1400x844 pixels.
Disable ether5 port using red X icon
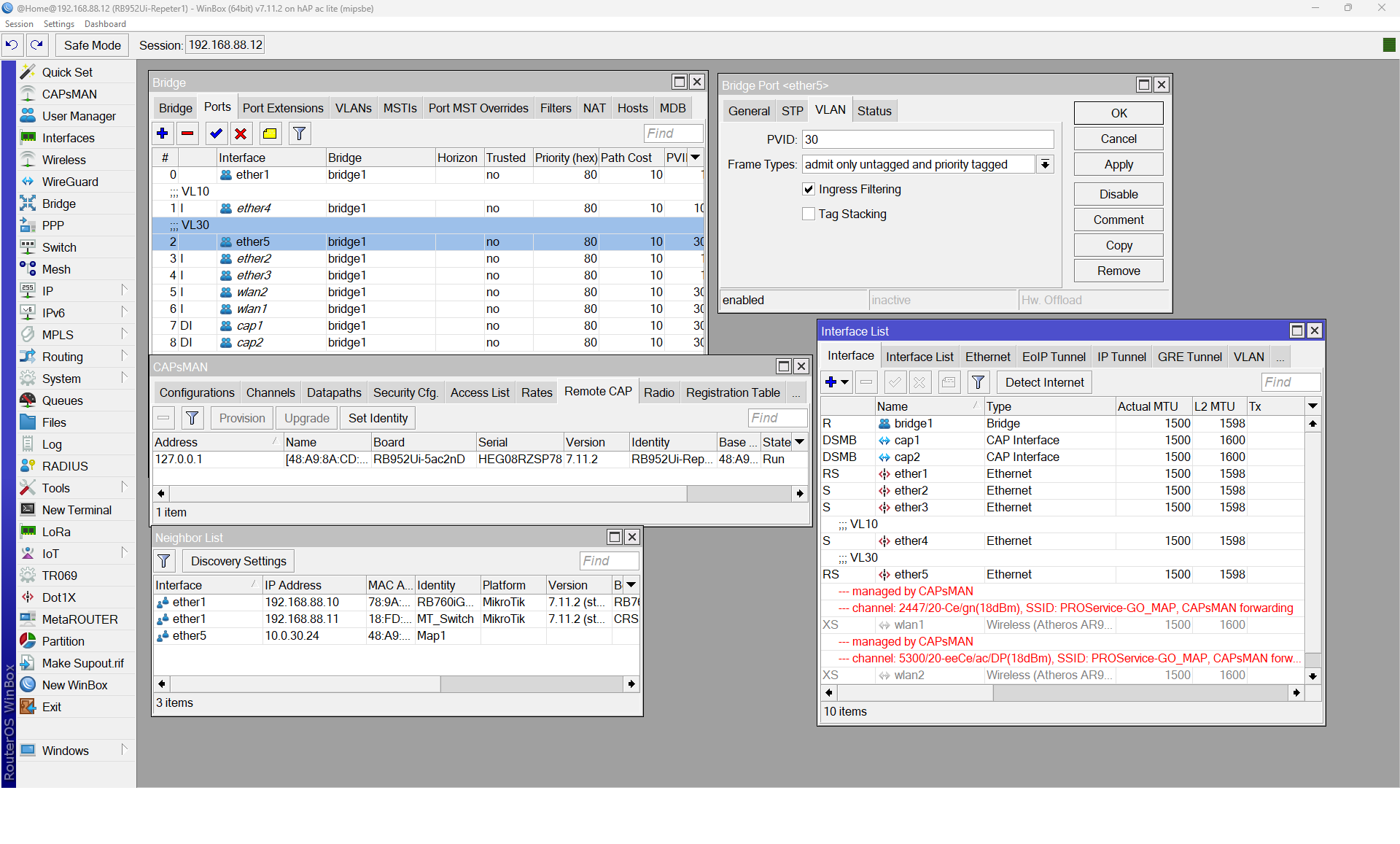(x=241, y=133)
